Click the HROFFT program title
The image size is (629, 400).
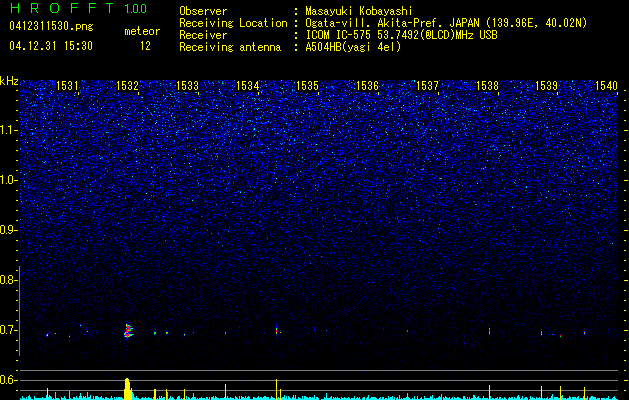[x=62, y=8]
